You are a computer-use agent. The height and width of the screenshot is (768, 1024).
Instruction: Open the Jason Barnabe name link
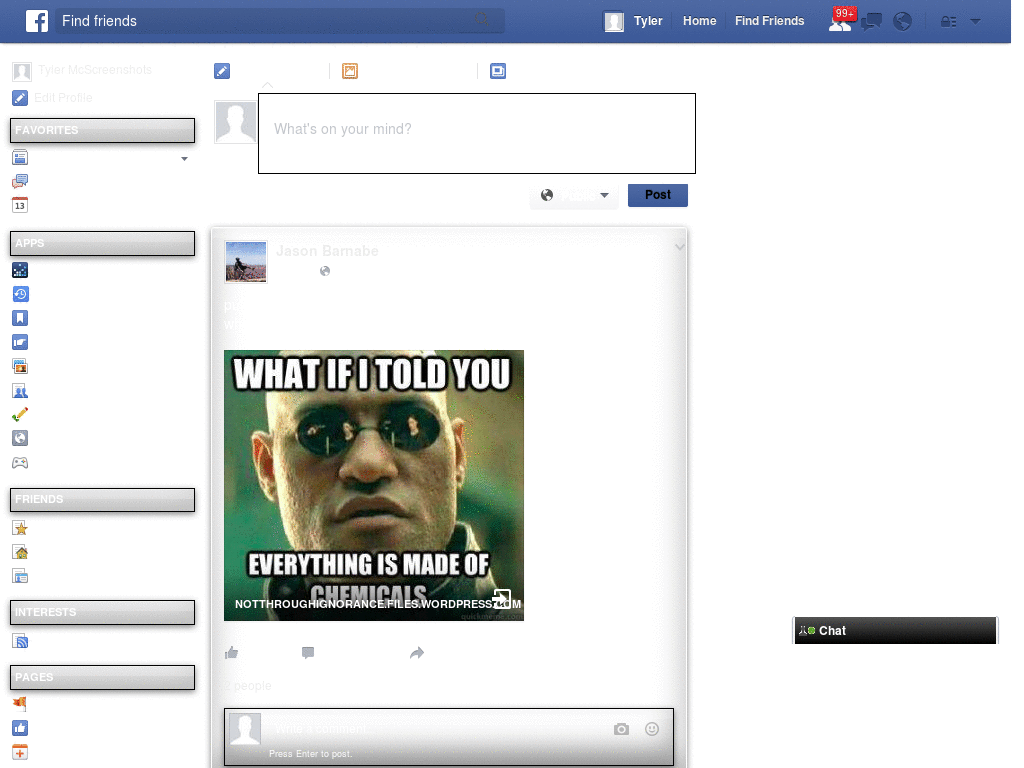(327, 251)
